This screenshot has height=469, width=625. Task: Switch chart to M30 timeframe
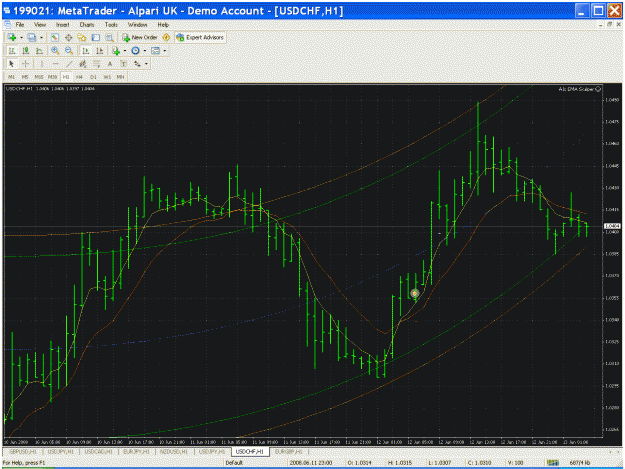[52, 77]
